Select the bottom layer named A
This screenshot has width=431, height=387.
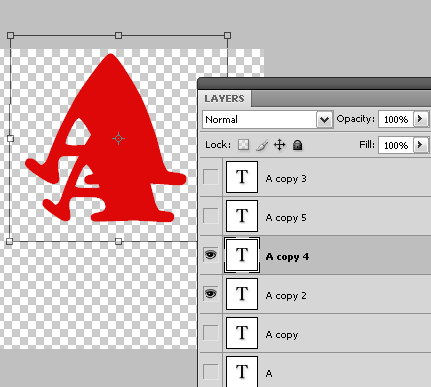269,373
